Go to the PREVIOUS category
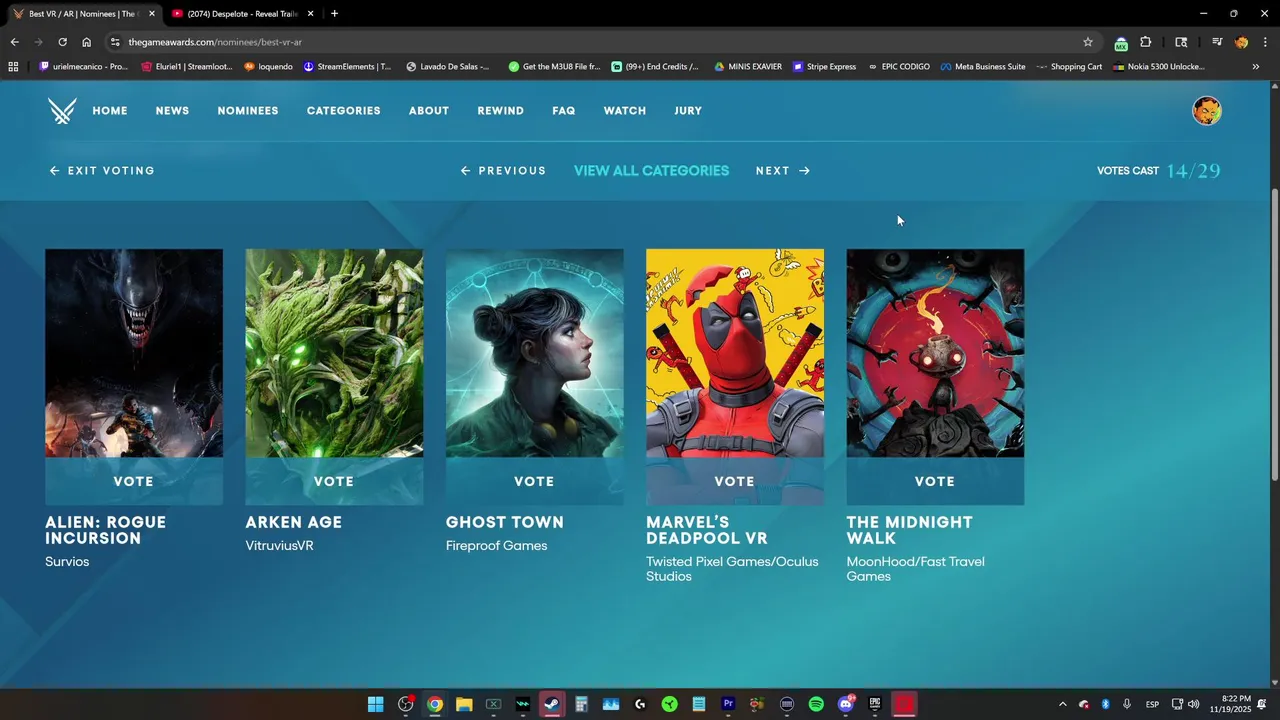The height and width of the screenshot is (720, 1280). 503,171
